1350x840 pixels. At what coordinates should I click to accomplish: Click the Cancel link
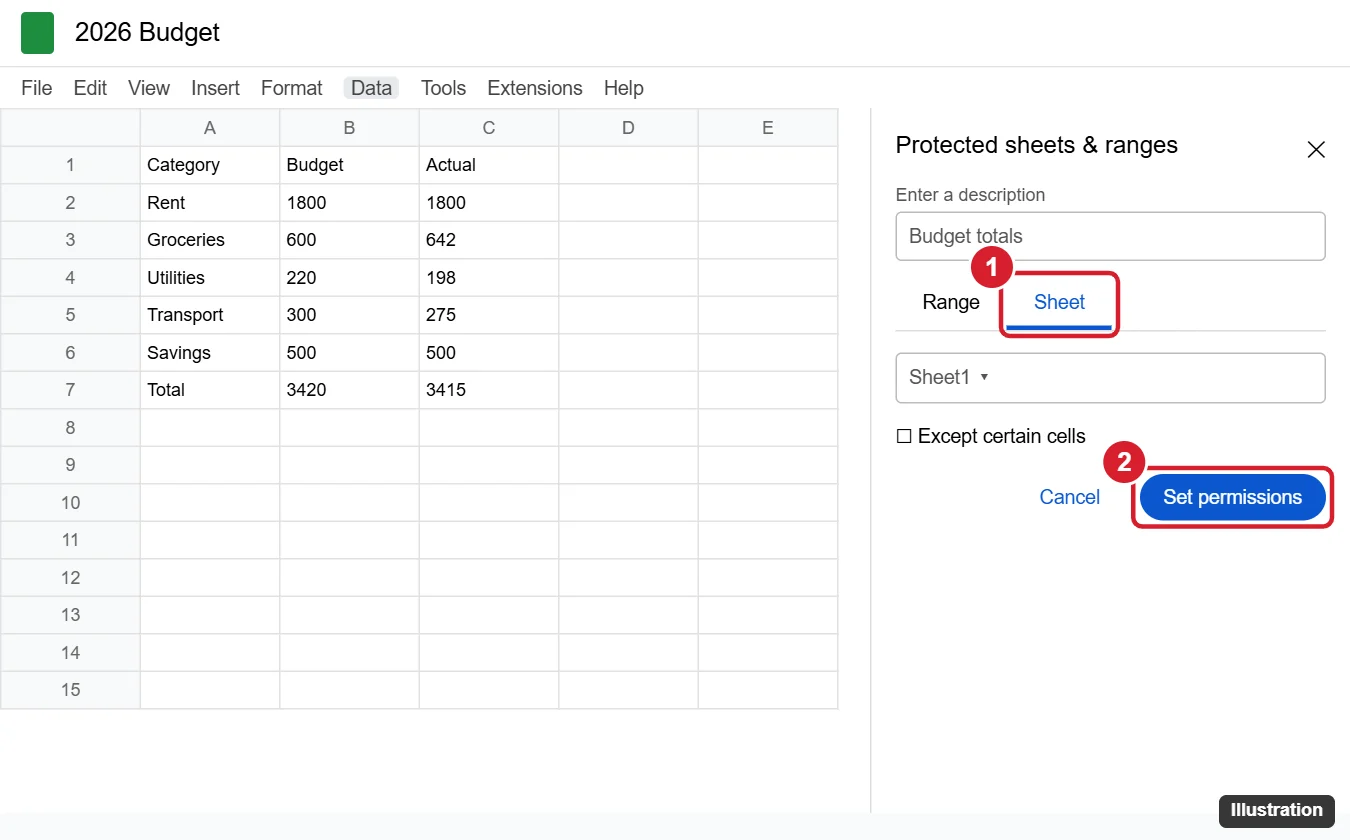tap(1070, 497)
